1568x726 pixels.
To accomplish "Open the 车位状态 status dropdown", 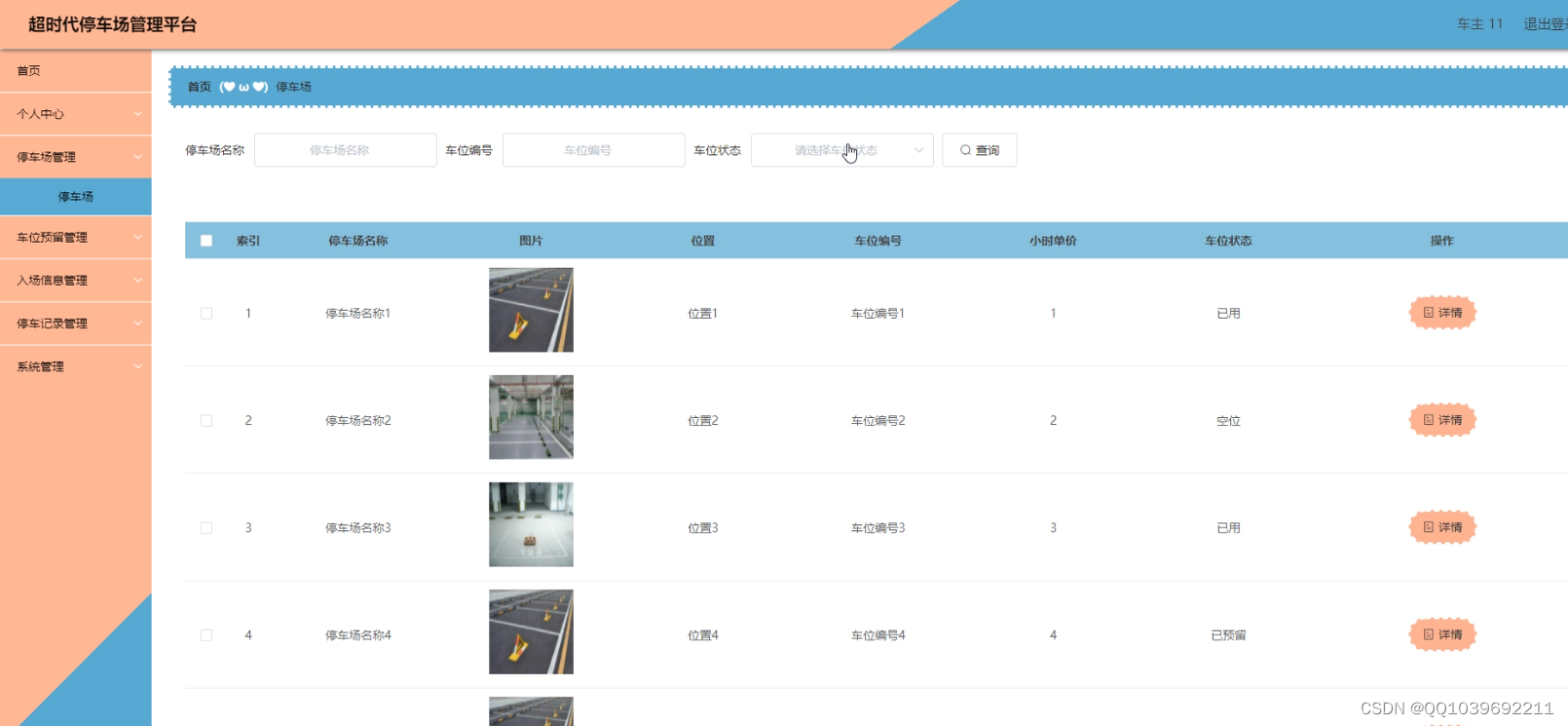I will pyautogui.click(x=841, y=150).
